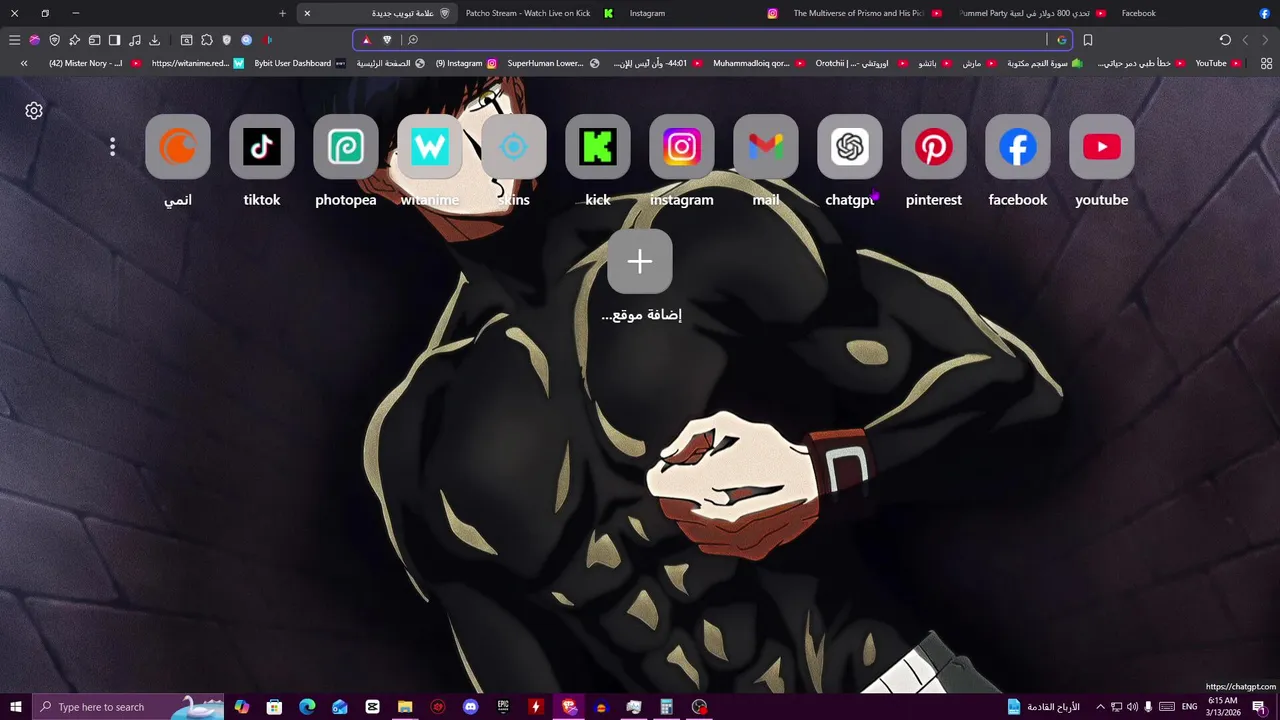This screenshot has width=1280, height=720.
Task: Open the extensions puzzle piece icon
Action: tap(207, 40)
